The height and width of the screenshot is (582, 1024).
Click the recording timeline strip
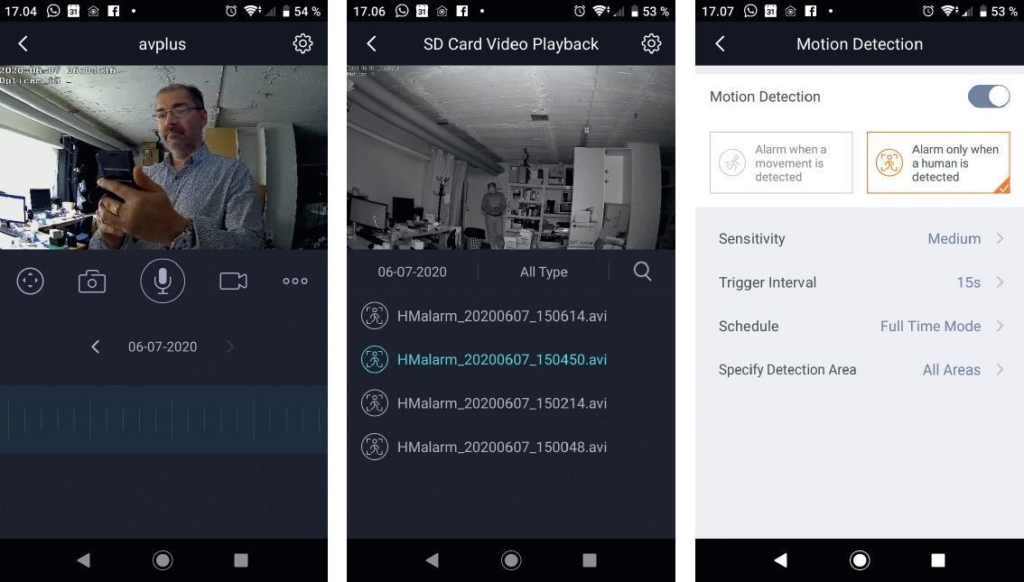click(x=164, y=419)
